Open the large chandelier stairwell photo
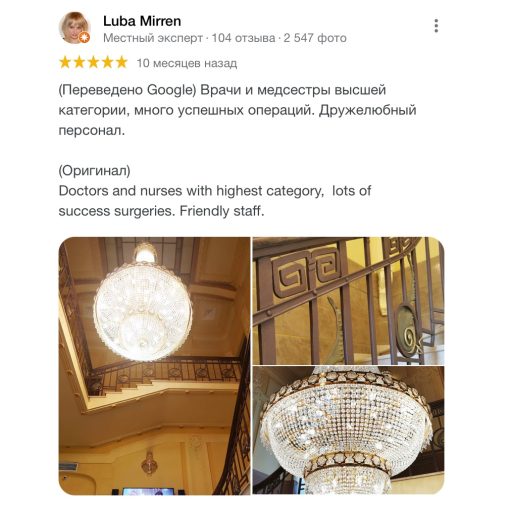The height and width of the screenshot is (510, 510). pyautogui.click(x=154, y=366)
